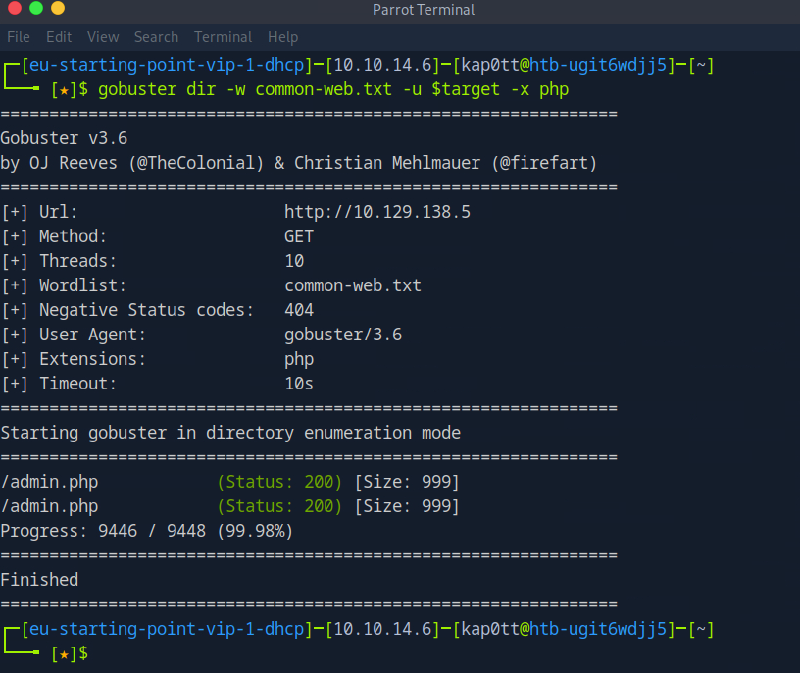Click the @TheColonial handle in banner
Image resolution: width=800 pixels, height=673 pixels.
(207, 163)
